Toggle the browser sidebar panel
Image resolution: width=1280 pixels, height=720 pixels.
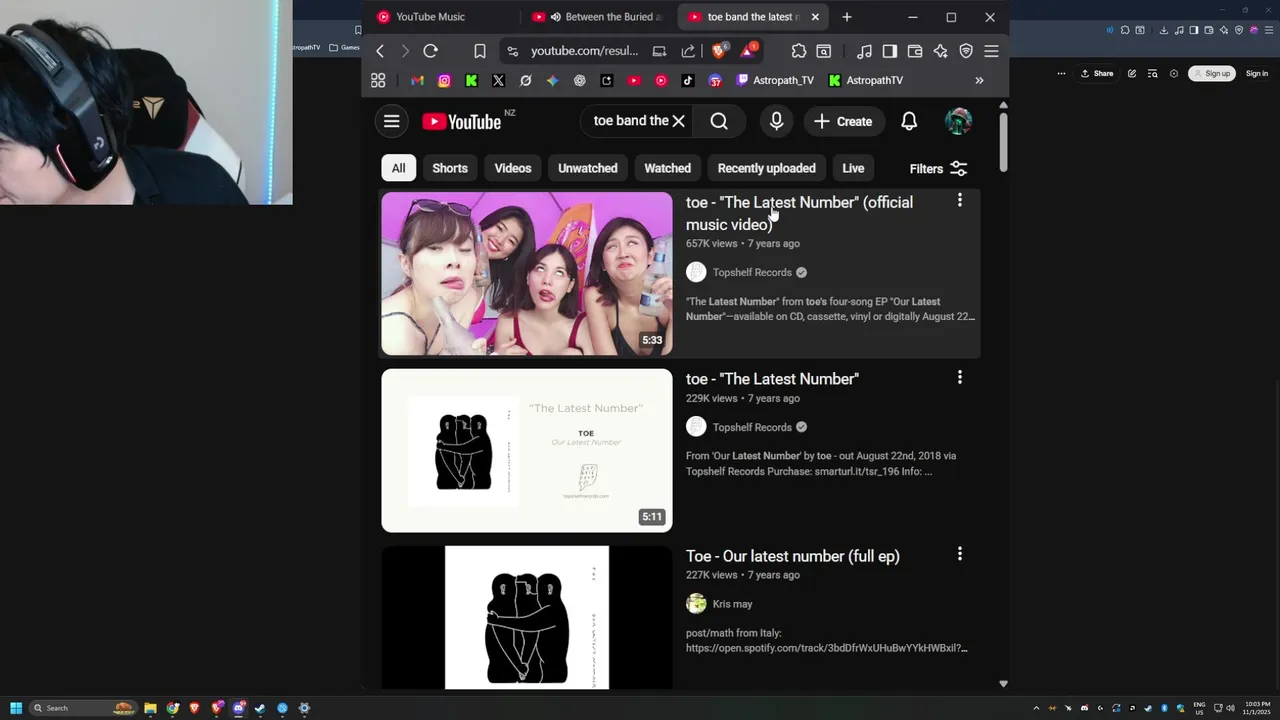click(889, 51)
